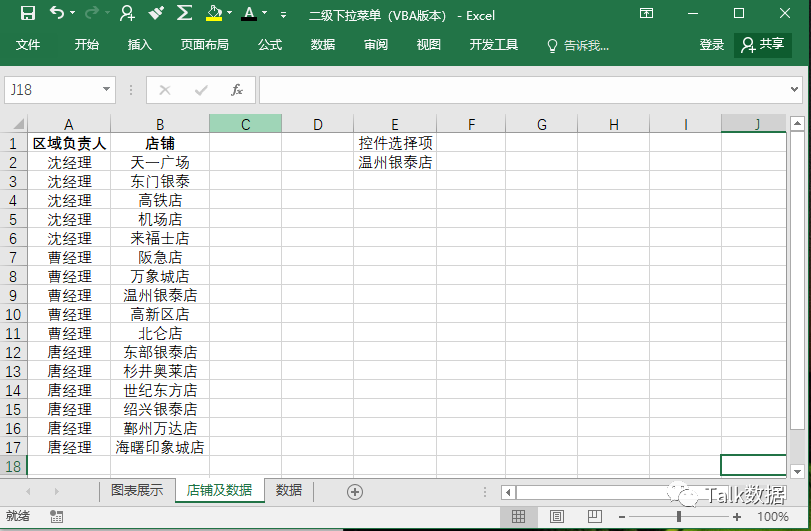Click horizontal scrollbar left arrow

coord(508,492)
